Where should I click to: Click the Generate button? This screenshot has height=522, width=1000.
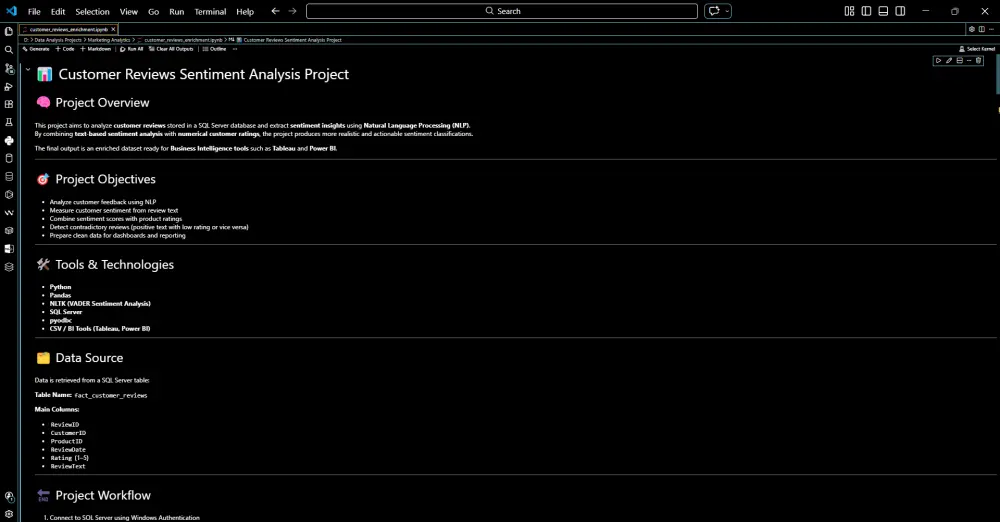[36, 49]
